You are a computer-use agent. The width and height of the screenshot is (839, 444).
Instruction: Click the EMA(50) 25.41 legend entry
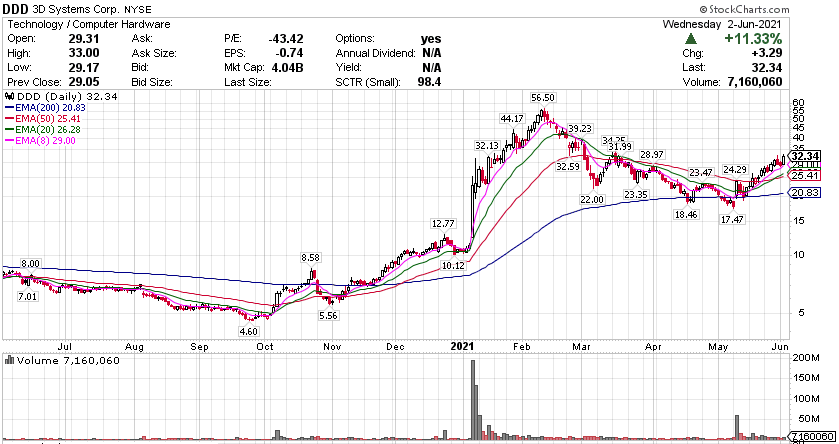pyautogui.click(x=43, y=118)
